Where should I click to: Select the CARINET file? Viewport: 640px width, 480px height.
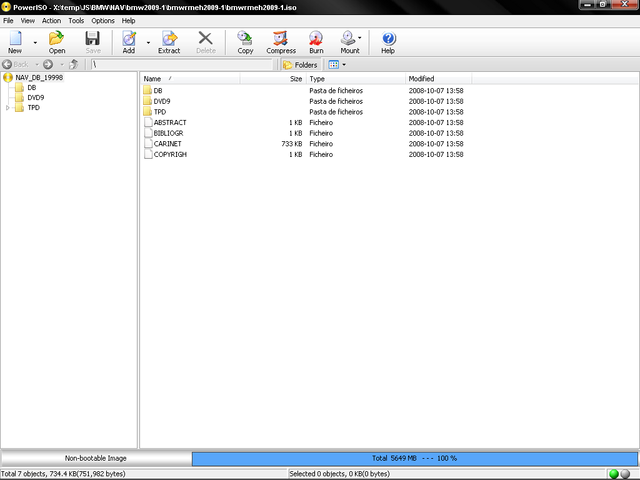click(167, 144)
